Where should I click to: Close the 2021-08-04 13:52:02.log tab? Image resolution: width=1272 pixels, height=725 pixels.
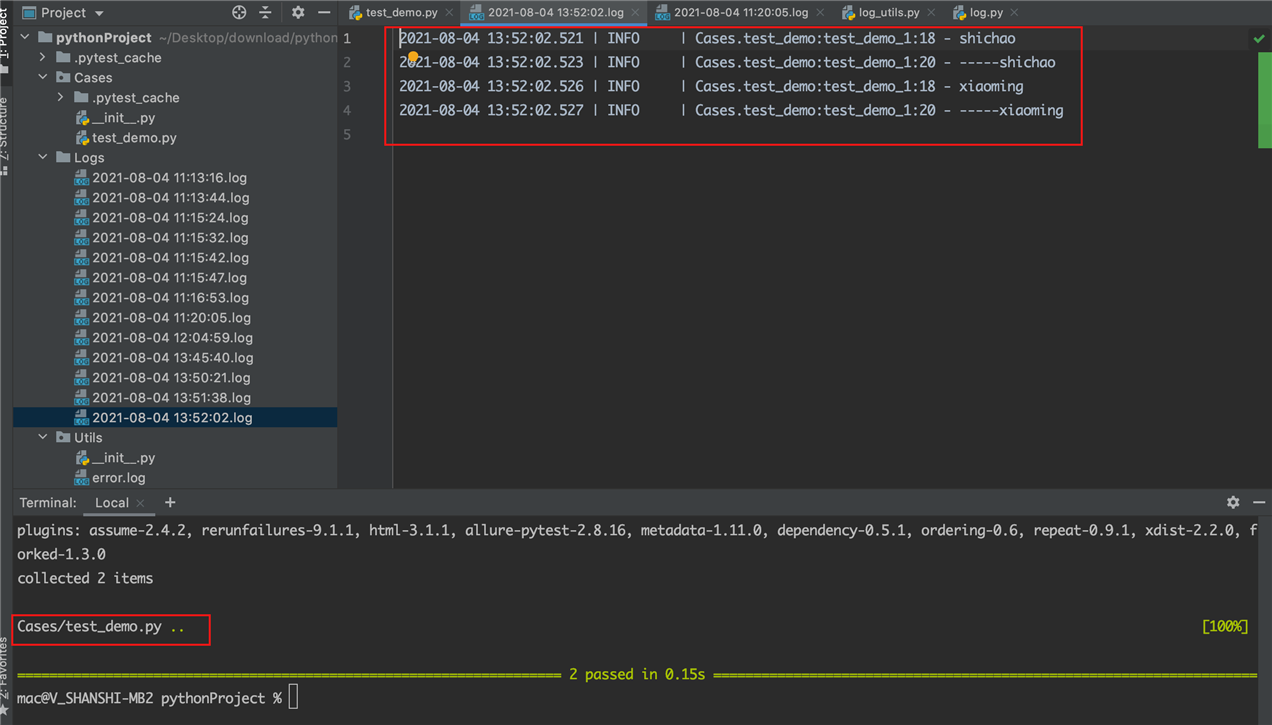coord(635,13)
